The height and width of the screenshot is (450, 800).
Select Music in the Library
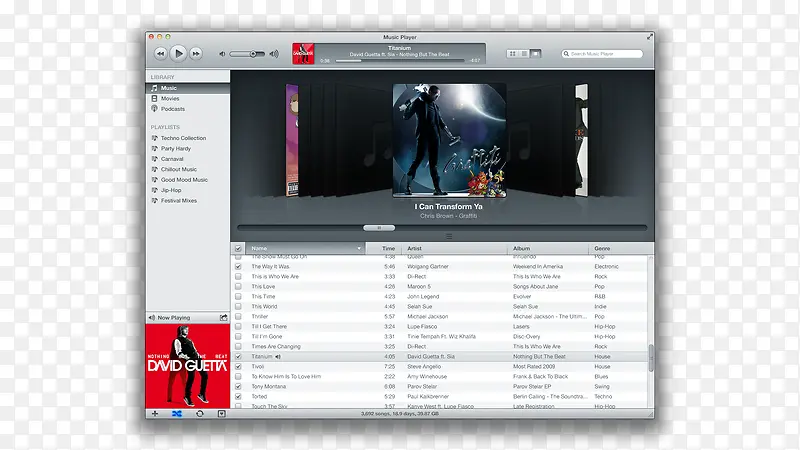(x=188, y=88)
